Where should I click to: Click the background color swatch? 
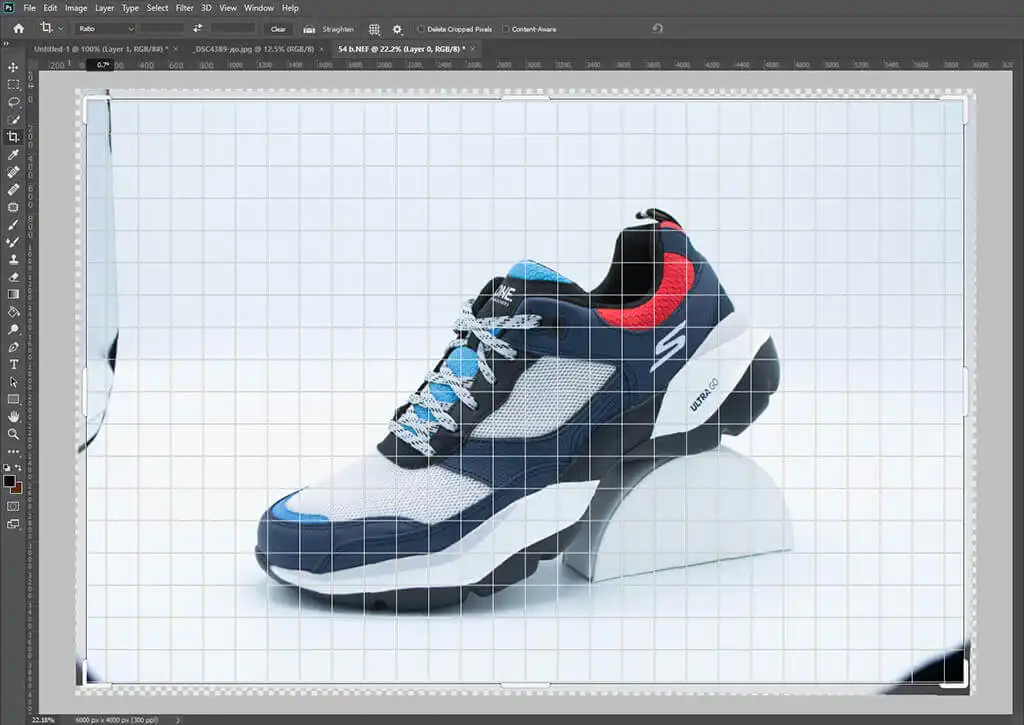pyautogui.click(x=18, y=489)
